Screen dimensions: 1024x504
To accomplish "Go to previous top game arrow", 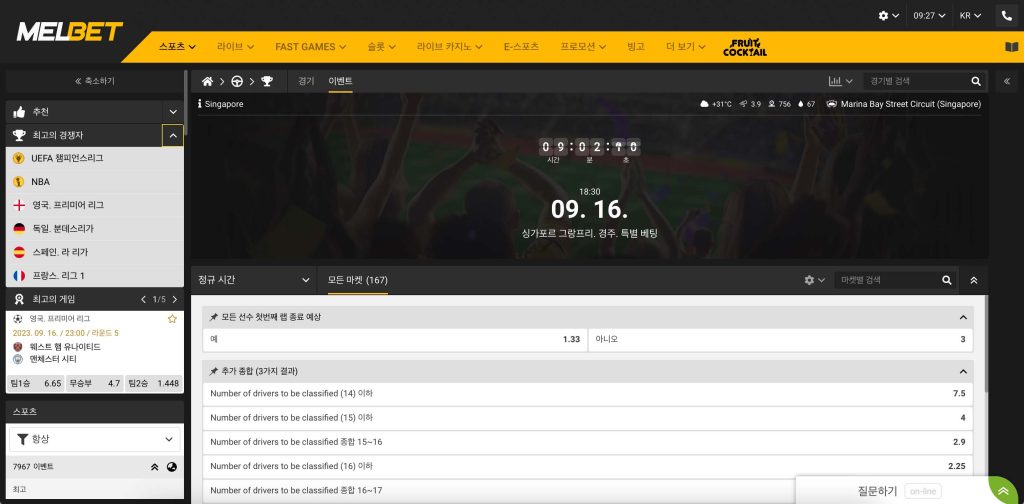I will pos(144,300).
